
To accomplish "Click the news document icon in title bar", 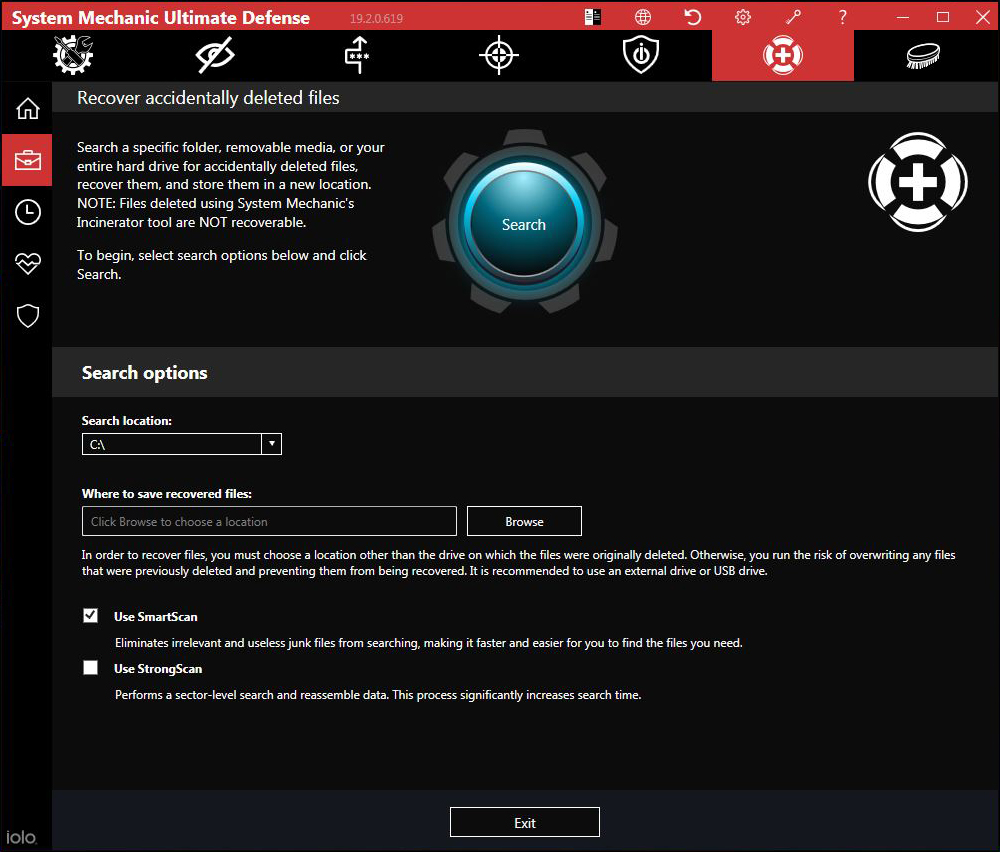I will 592,17.
